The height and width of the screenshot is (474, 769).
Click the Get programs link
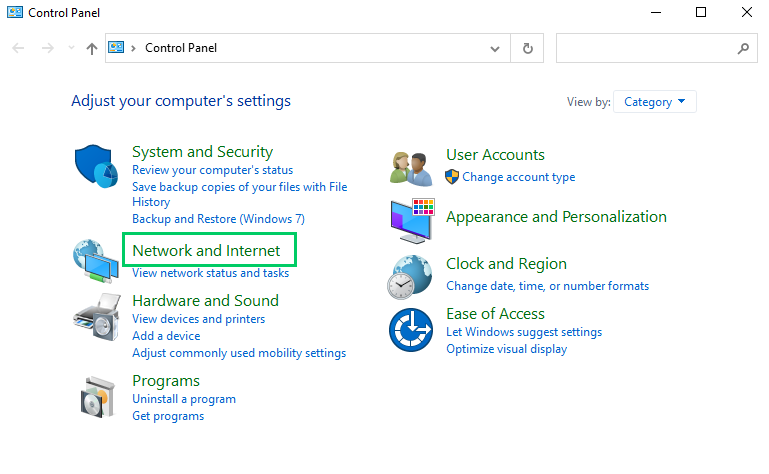(x=168, y=416)
